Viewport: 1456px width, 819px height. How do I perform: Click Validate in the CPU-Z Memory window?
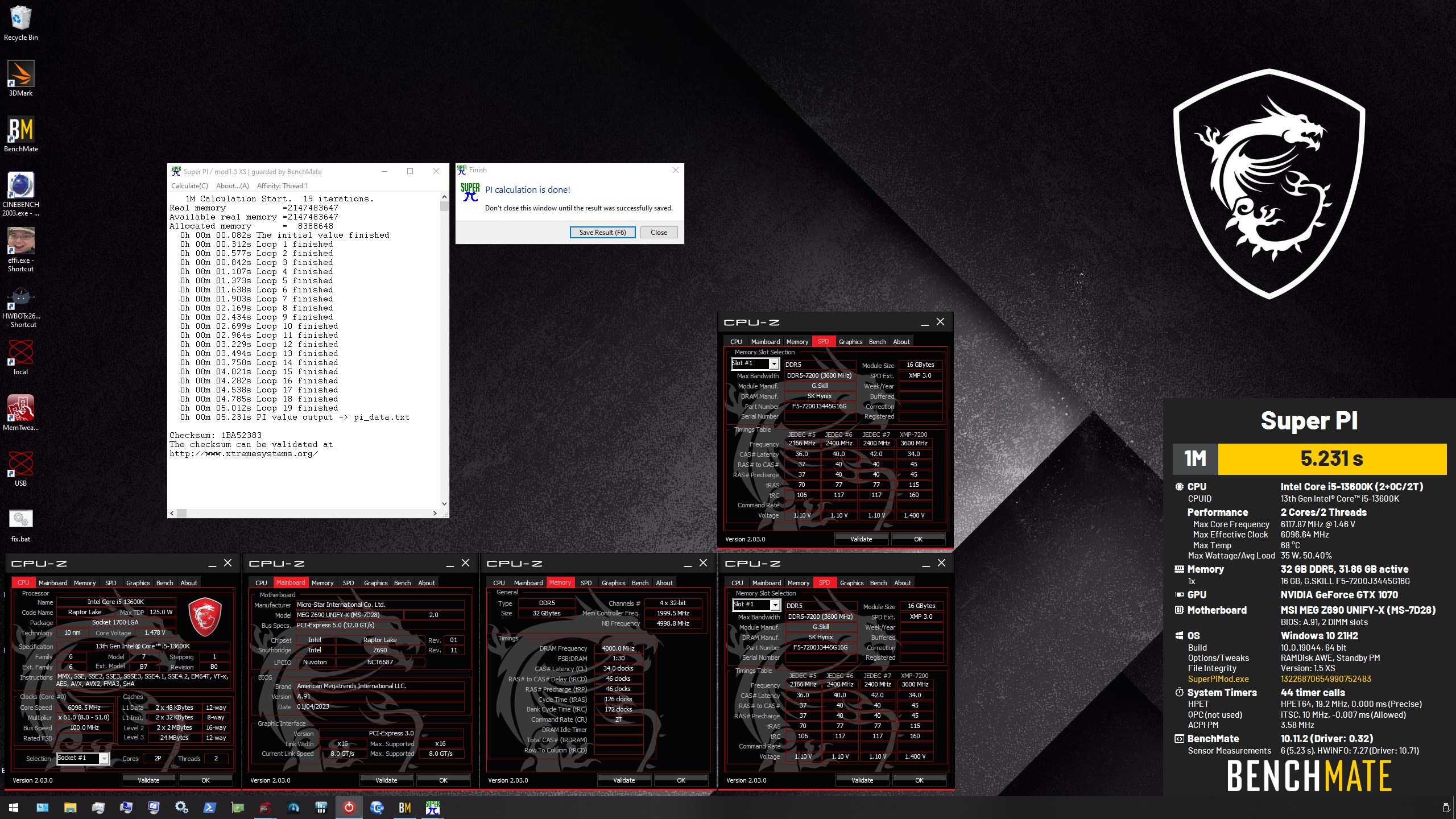[624, 780]
